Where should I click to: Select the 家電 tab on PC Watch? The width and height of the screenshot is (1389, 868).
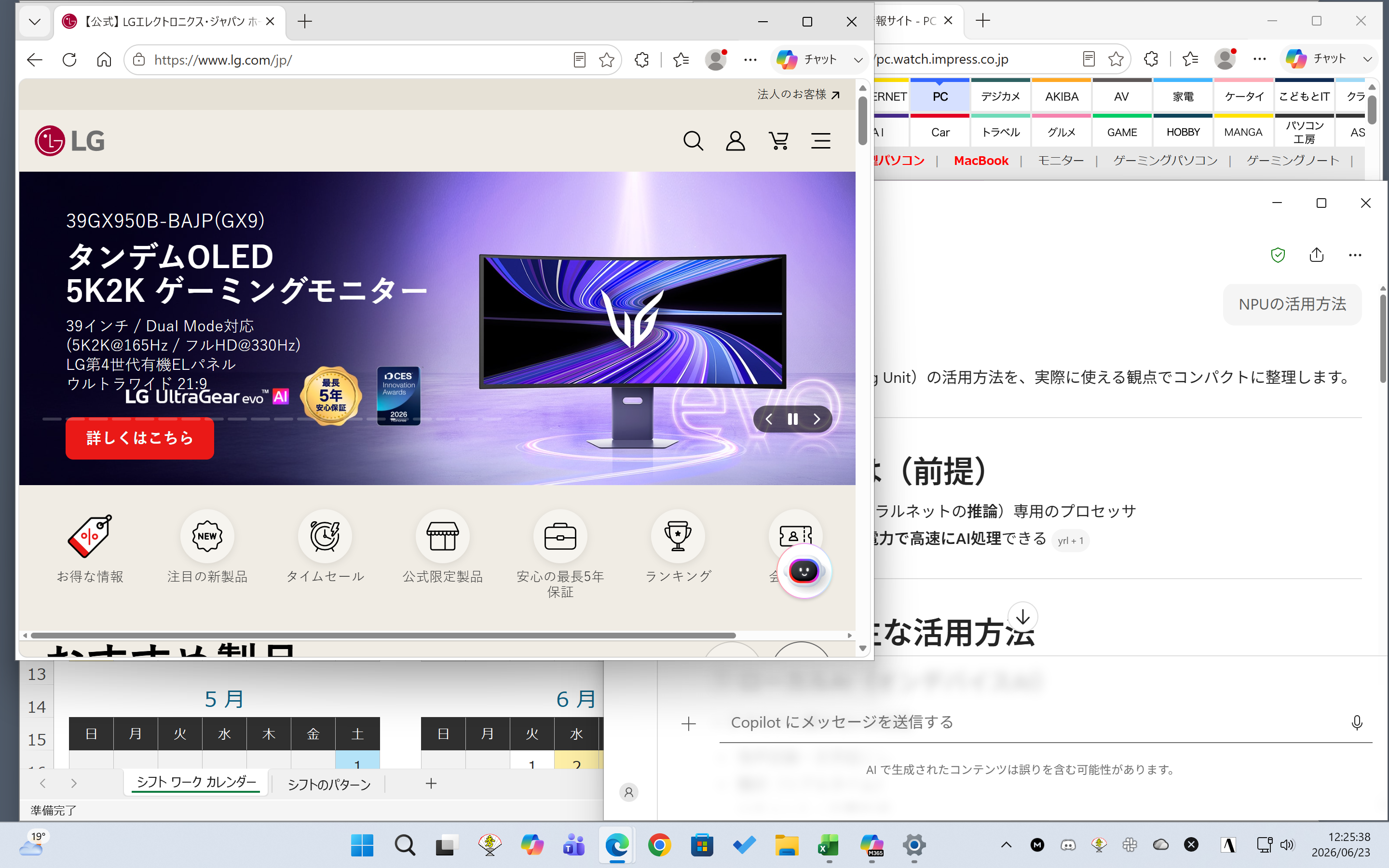(x=1183, y=96)
